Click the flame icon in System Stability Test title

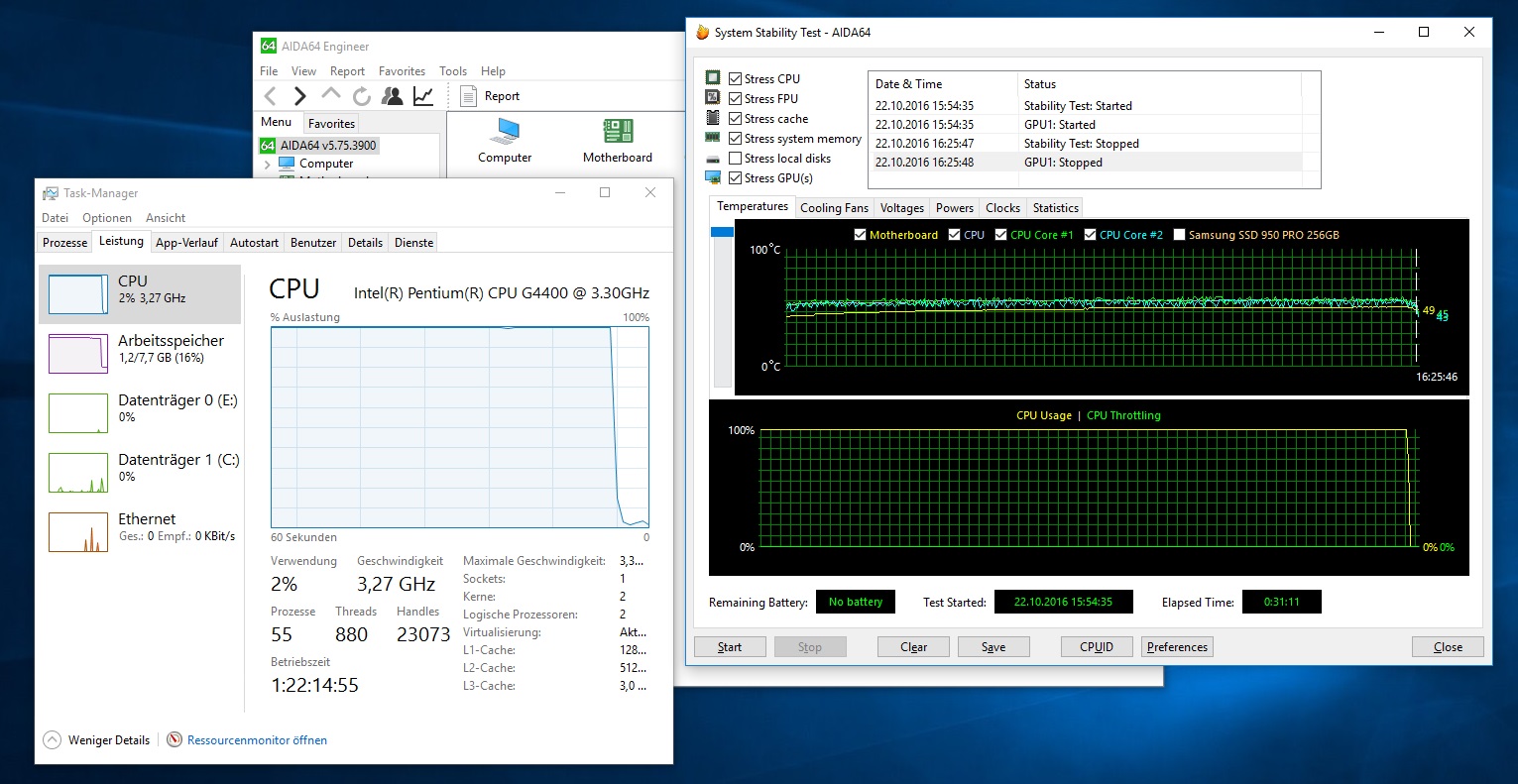702,32
